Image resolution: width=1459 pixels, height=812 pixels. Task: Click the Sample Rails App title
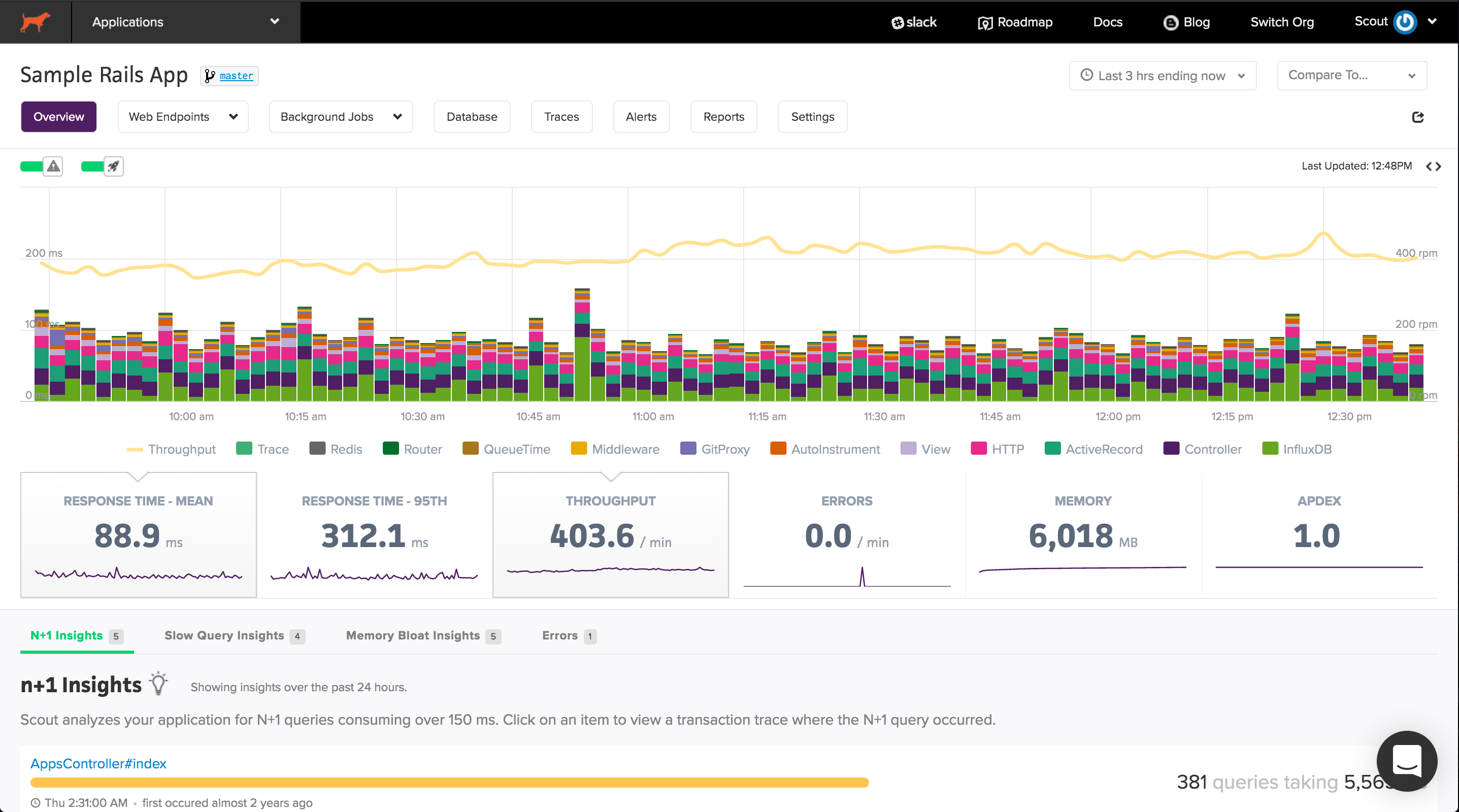[104, 75]
